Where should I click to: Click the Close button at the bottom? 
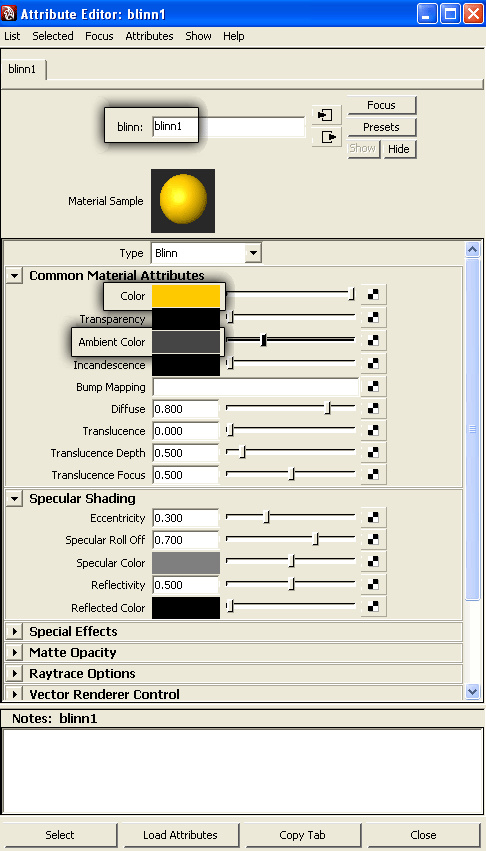(x=423, y=835)
